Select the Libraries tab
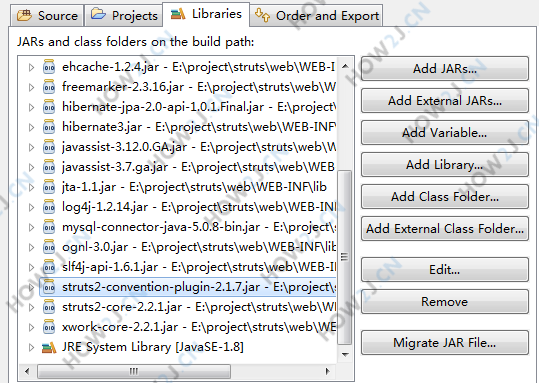Image resolution: width=539 pixels, height=383 pixels. click(x=206, y=14)
